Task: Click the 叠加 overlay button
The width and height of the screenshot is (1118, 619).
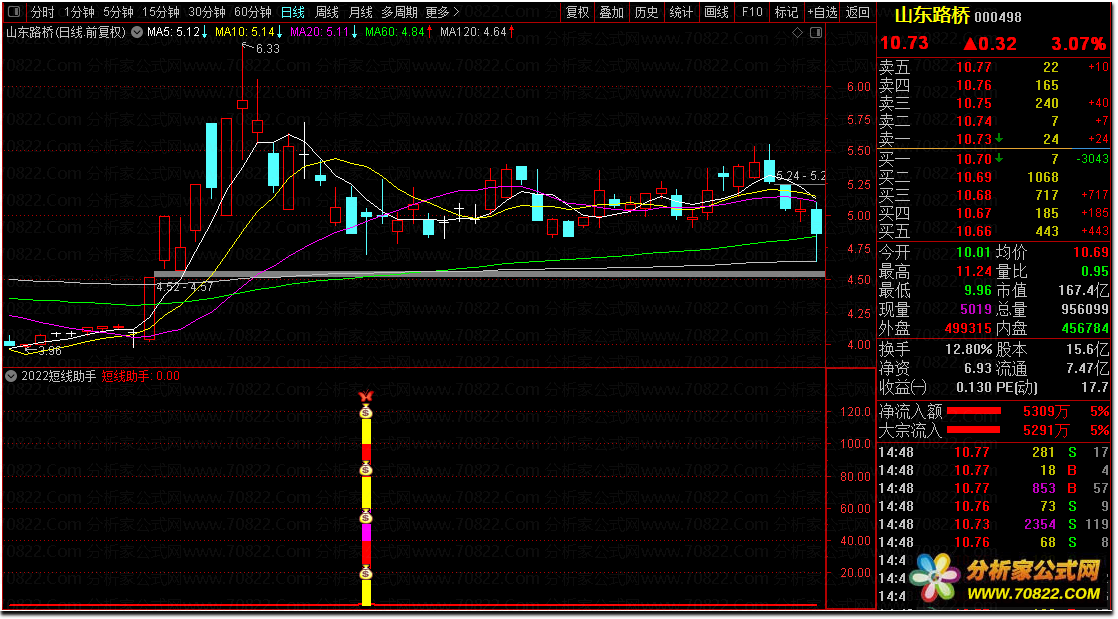Action: pos(612,12)
